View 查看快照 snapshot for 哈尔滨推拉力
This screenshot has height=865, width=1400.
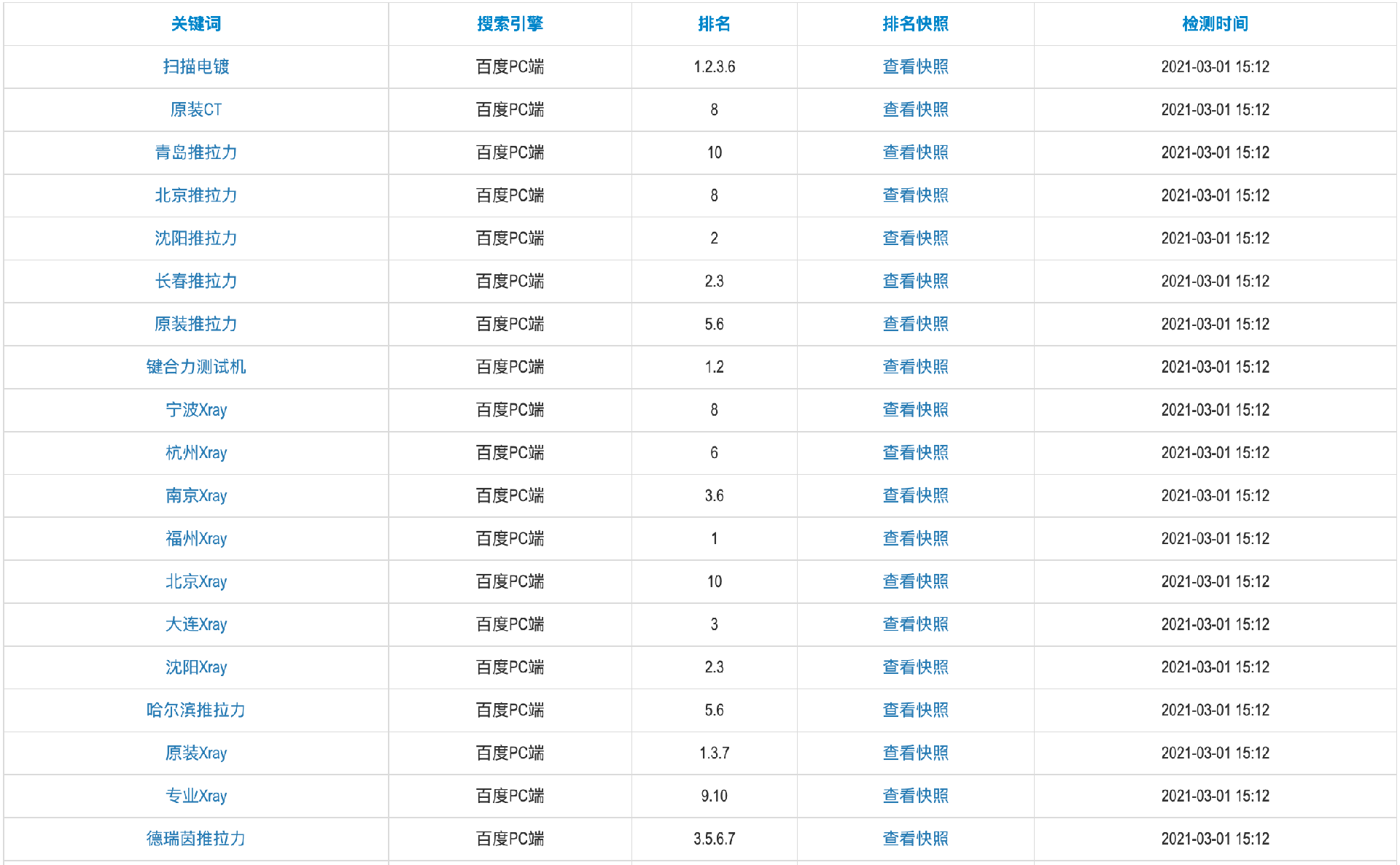pyautogui.click(x=916, y=710)
